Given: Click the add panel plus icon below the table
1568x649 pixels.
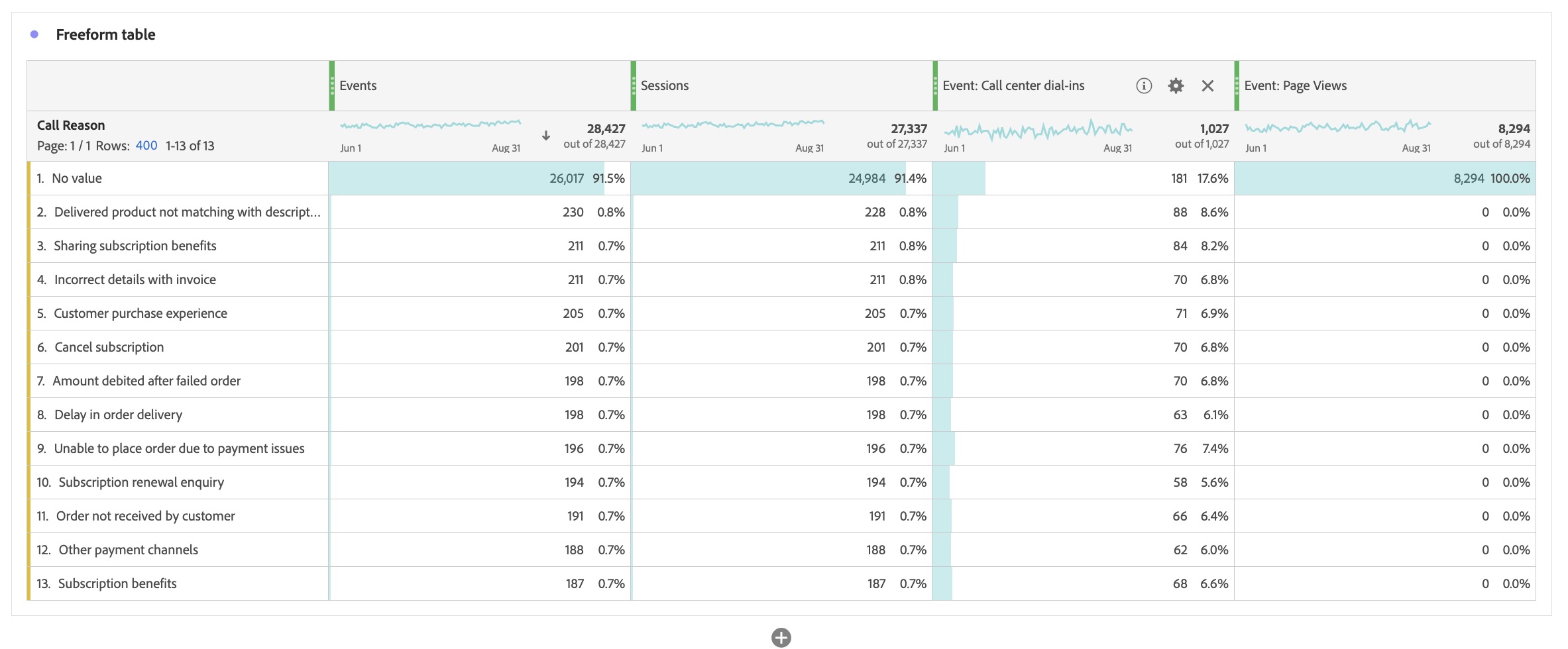Looking at the screenshot, I should pyautogui.click(x=781, y=638).
